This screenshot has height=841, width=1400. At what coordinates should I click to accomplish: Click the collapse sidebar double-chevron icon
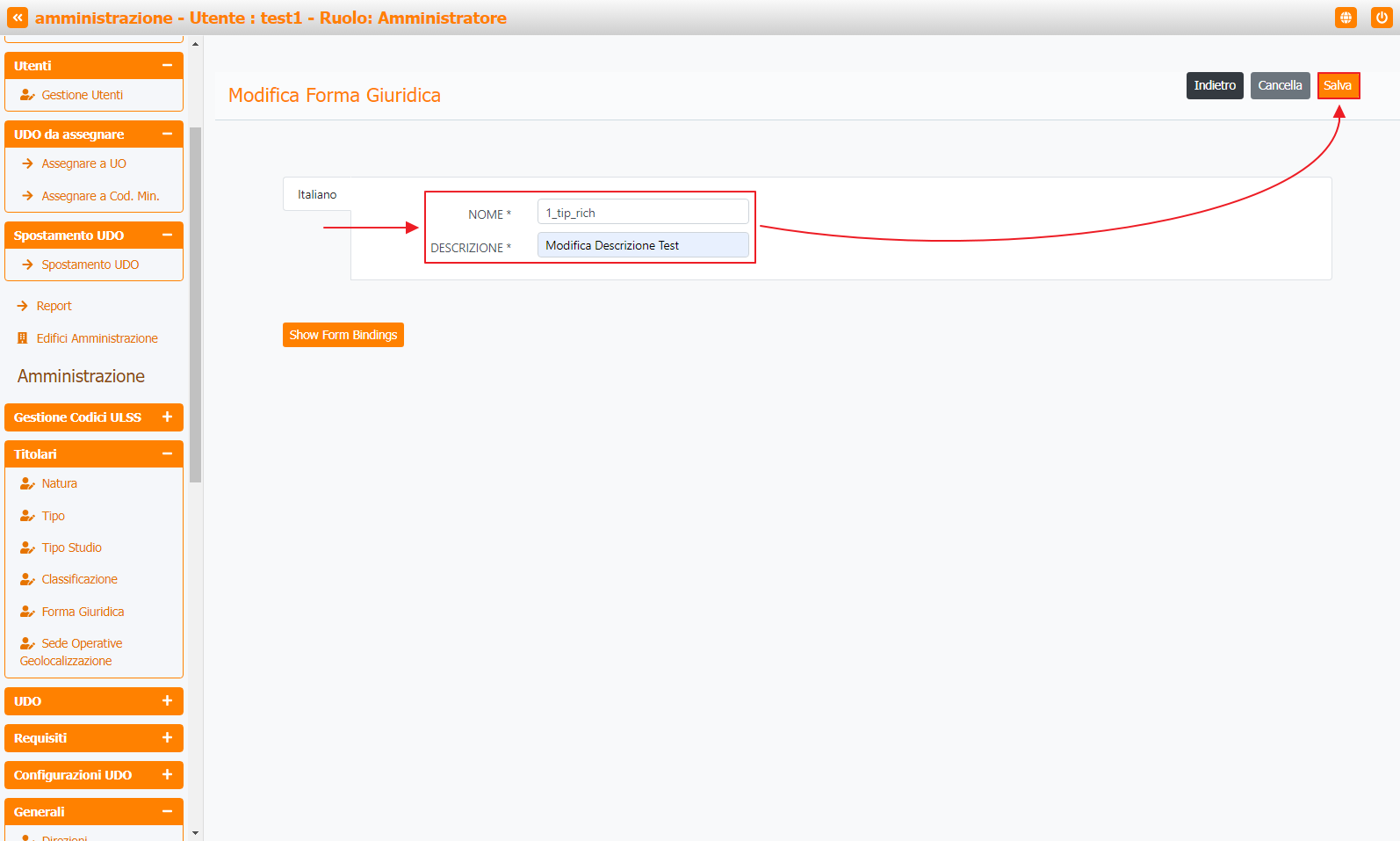[x=18, y=18]
